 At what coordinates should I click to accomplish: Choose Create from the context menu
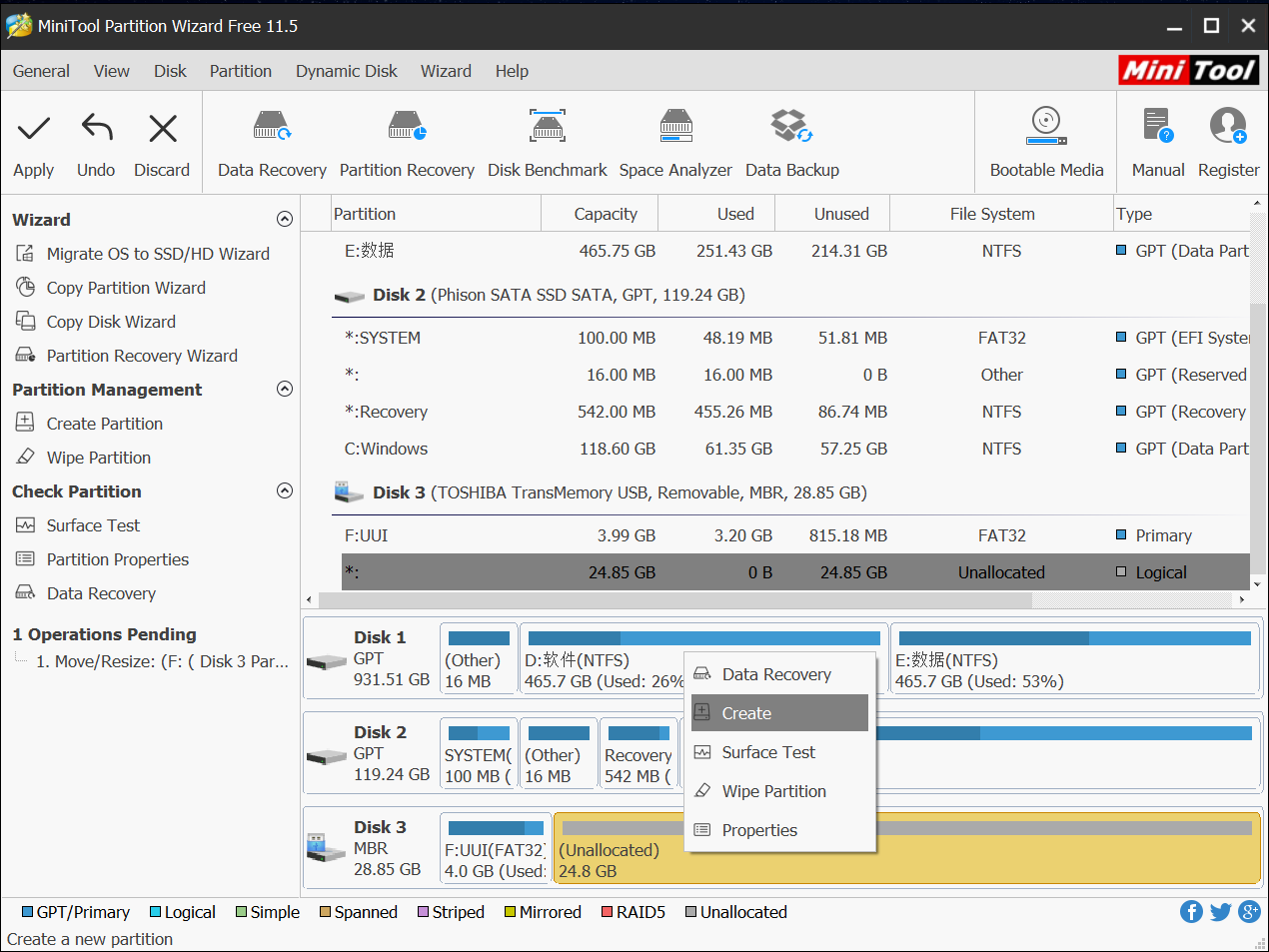pyautogui.click(x=746, y=713)
